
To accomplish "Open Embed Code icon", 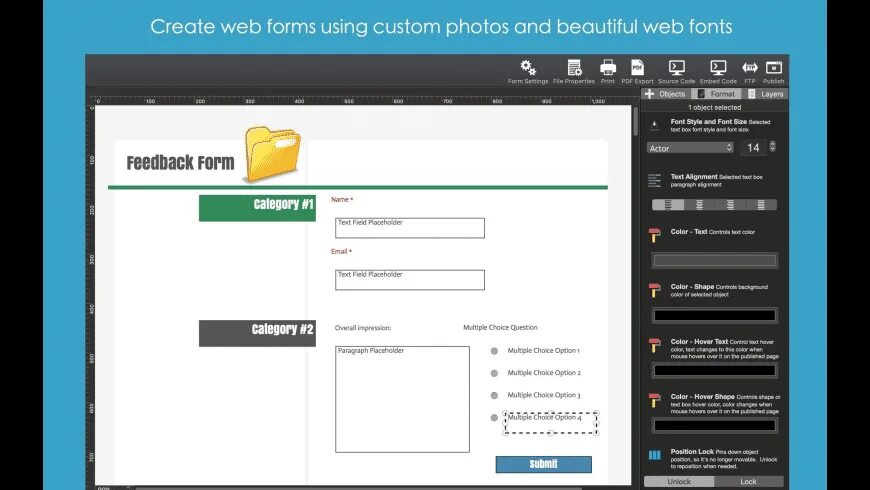I will (x=718, y=68).
